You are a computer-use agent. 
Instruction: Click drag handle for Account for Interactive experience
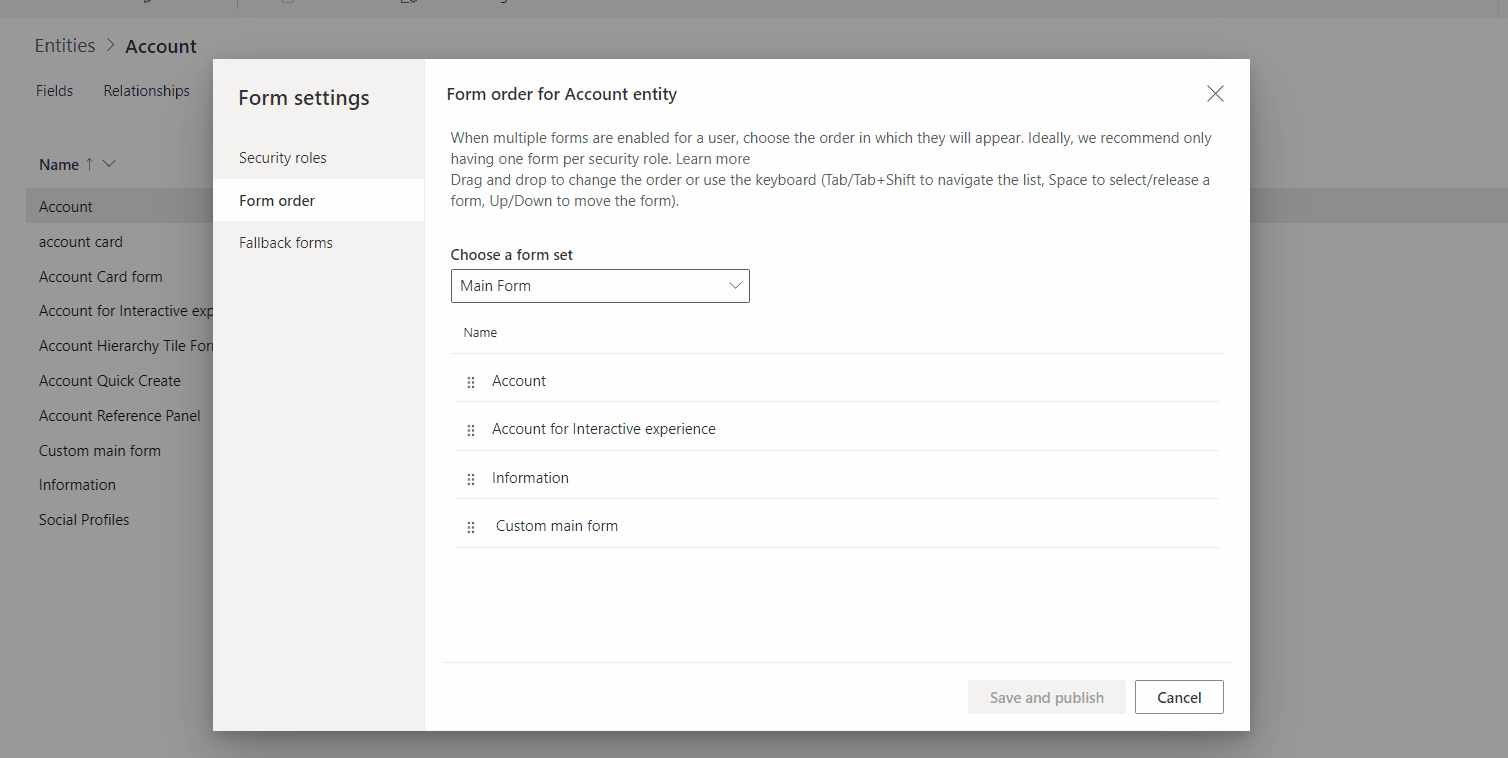[471, 430]
